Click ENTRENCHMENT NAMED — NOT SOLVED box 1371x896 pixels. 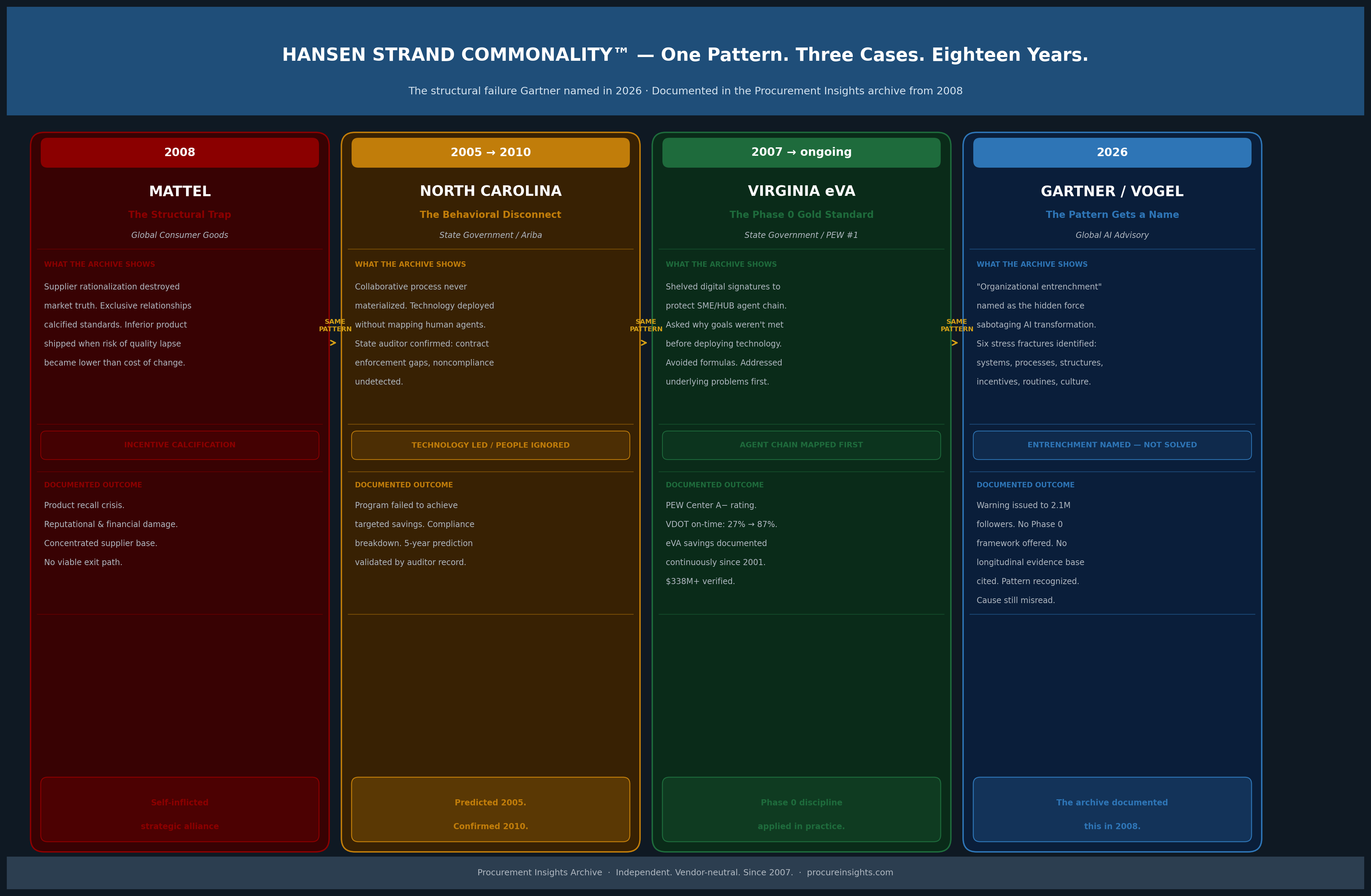pyautogui.click(x=1112, y=445)
